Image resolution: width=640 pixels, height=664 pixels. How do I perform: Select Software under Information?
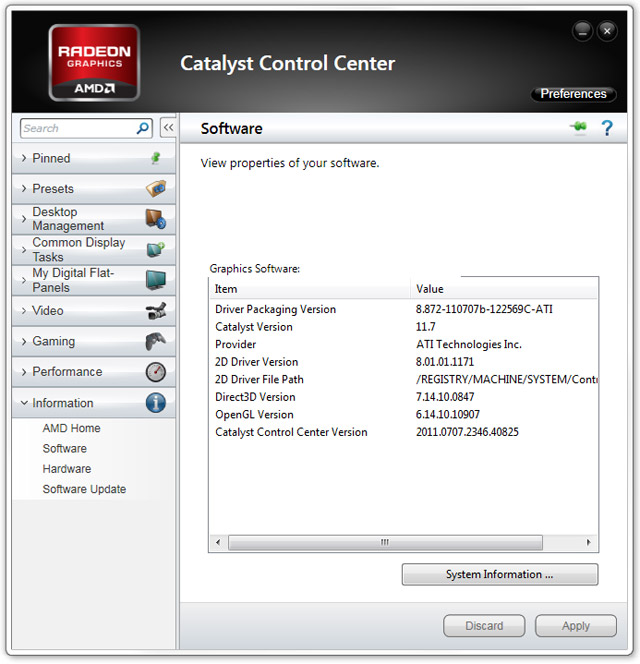[x=64, y=448]
